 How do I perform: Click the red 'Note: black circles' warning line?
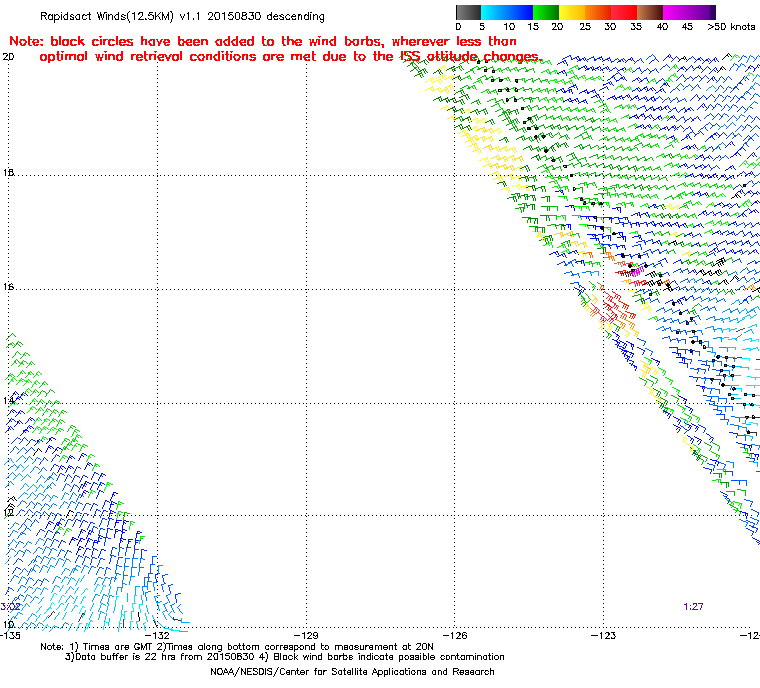click(x=263, y=41)
